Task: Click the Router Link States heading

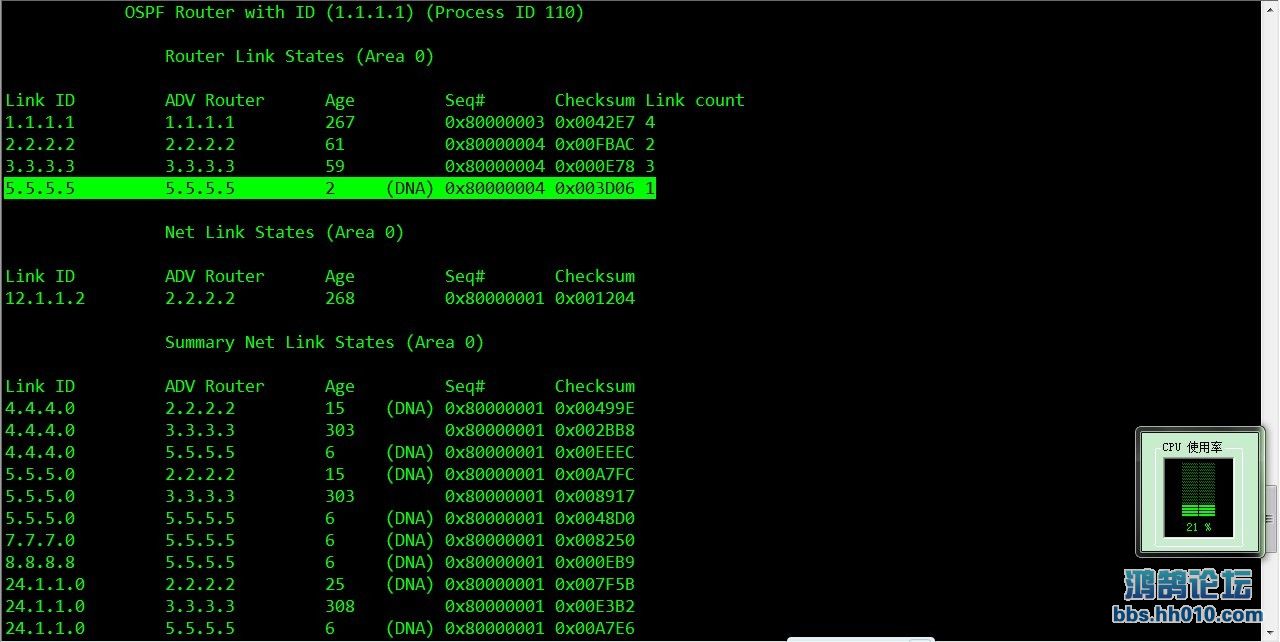Action: 299,56
